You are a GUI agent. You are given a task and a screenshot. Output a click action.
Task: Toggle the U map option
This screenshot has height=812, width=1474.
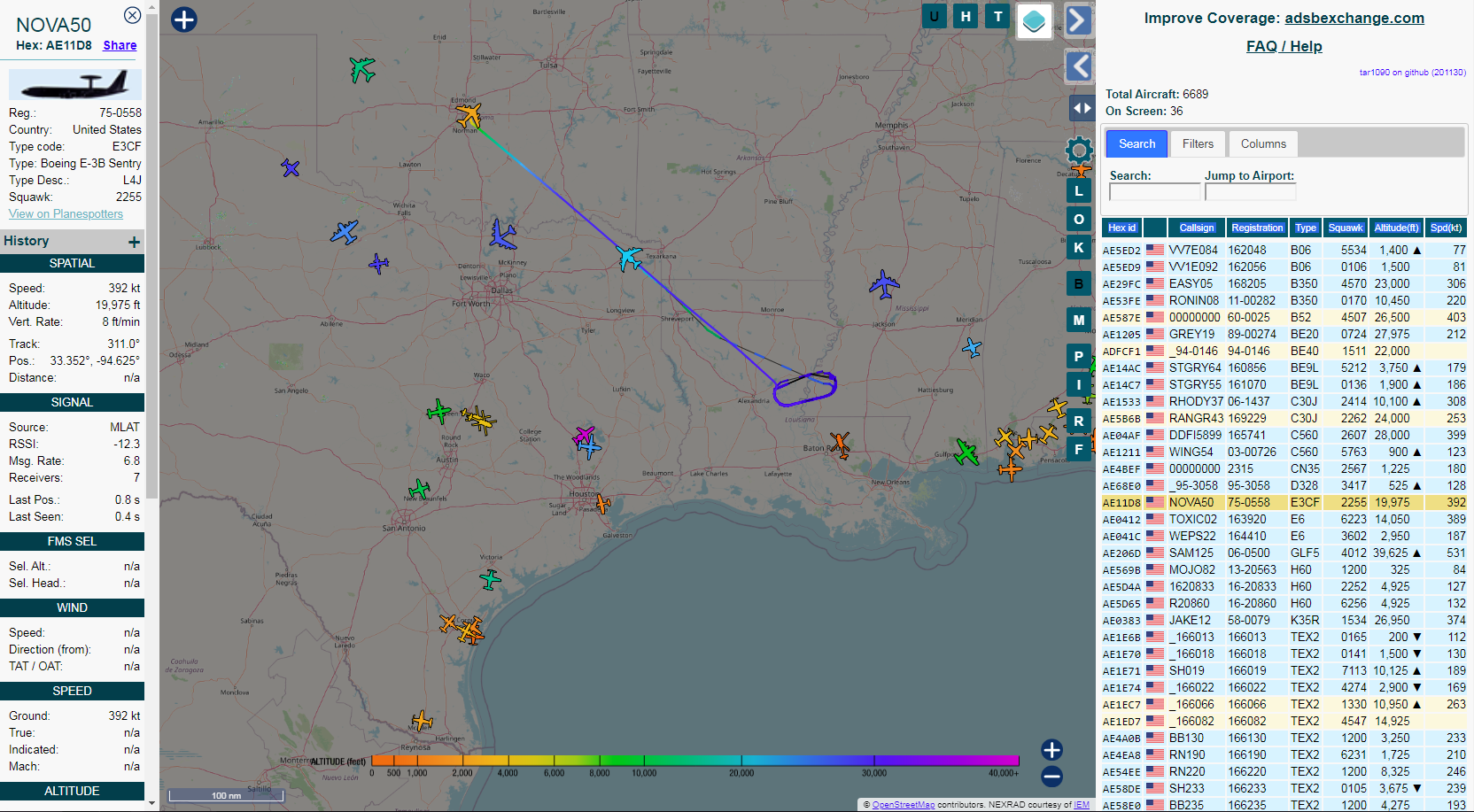[x=934, y=16]
